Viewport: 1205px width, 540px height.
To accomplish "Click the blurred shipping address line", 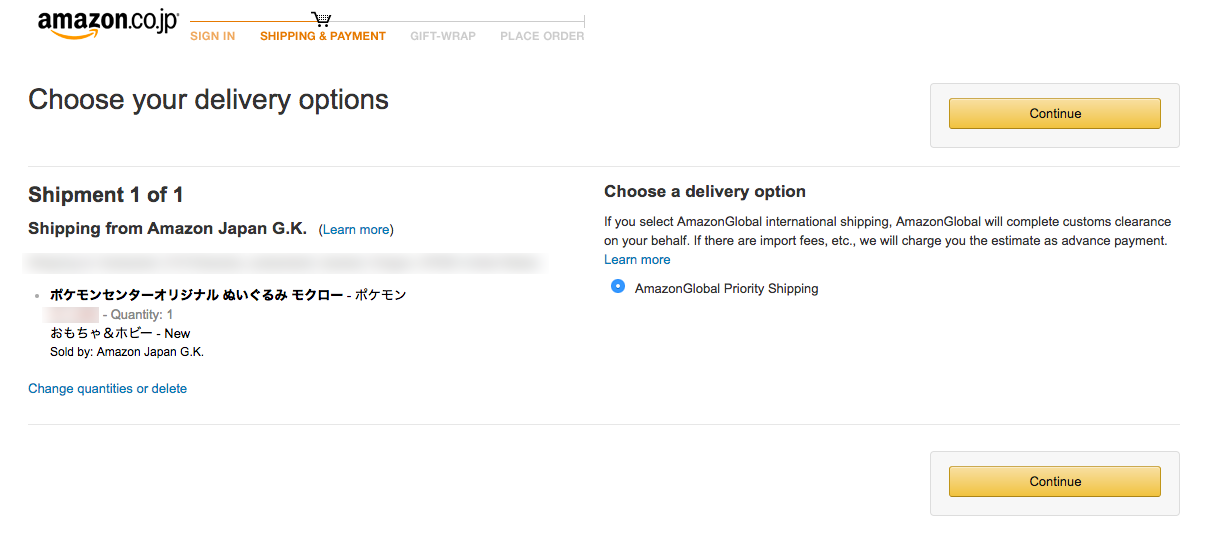I will pyautogui.click(x=285, y=263).
